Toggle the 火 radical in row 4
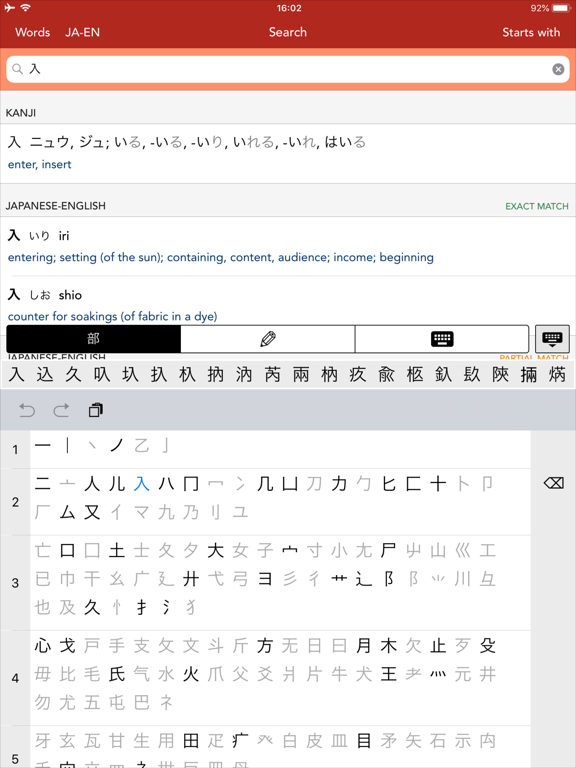 click(x=191, y=674)
